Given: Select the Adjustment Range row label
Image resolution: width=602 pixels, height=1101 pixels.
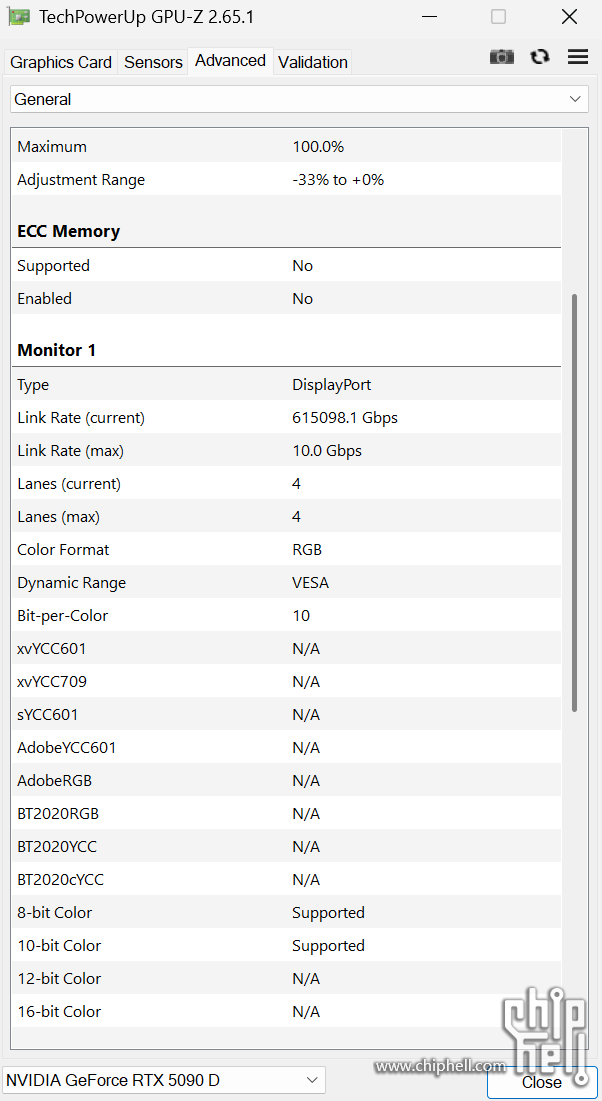Looking at the screenshot, I should pyautogui.click(x=81, y=180).
